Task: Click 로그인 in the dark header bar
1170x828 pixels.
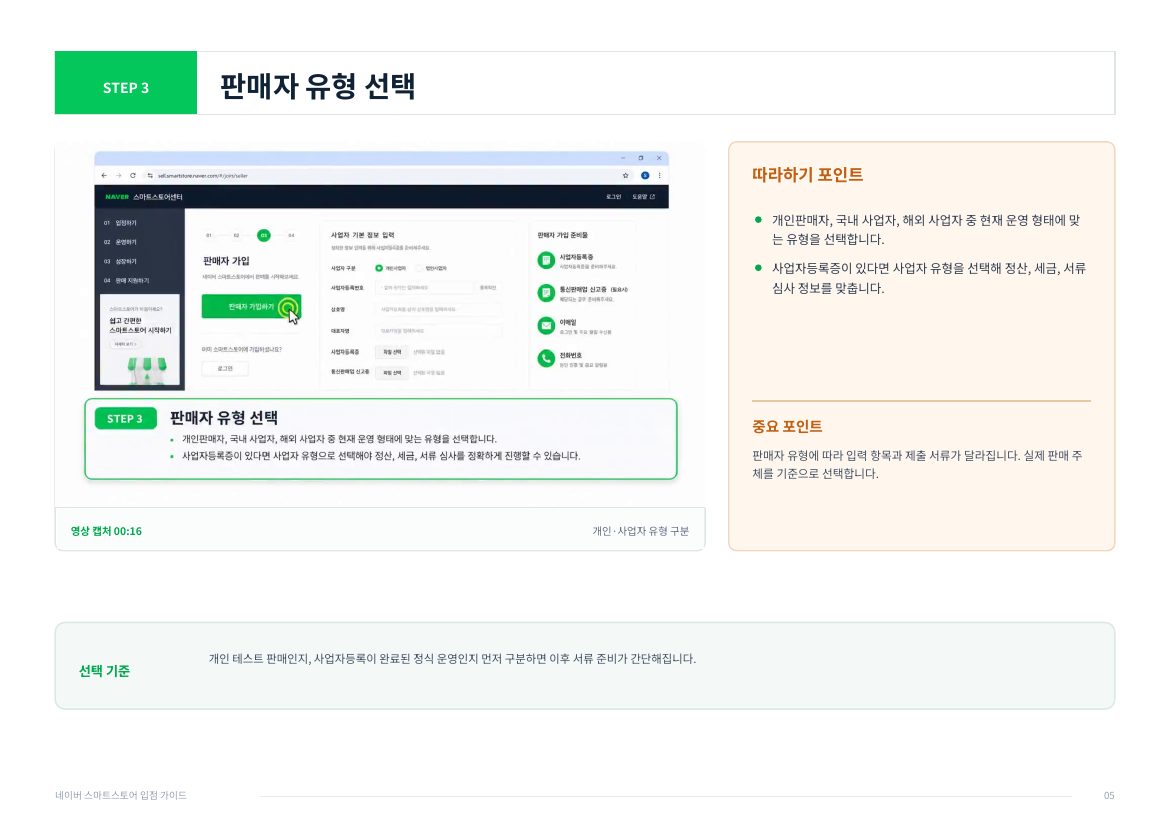Action: pos(613,197)
